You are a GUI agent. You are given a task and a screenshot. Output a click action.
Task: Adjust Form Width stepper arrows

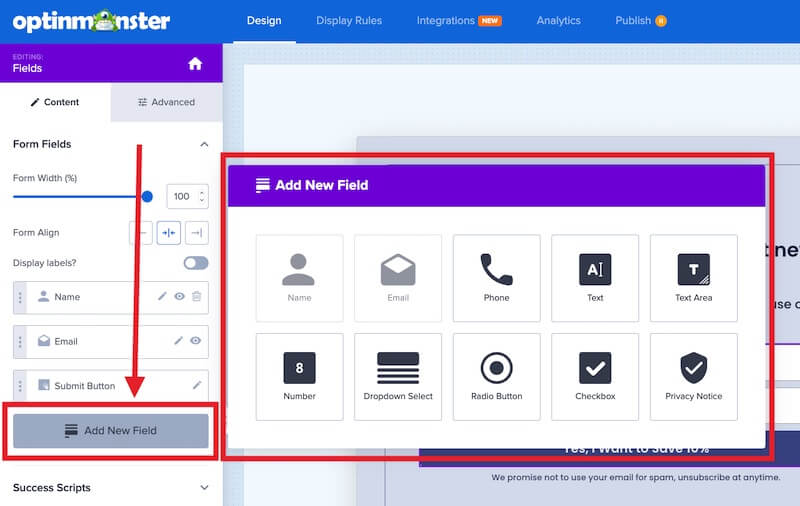(x=202, y=196)
